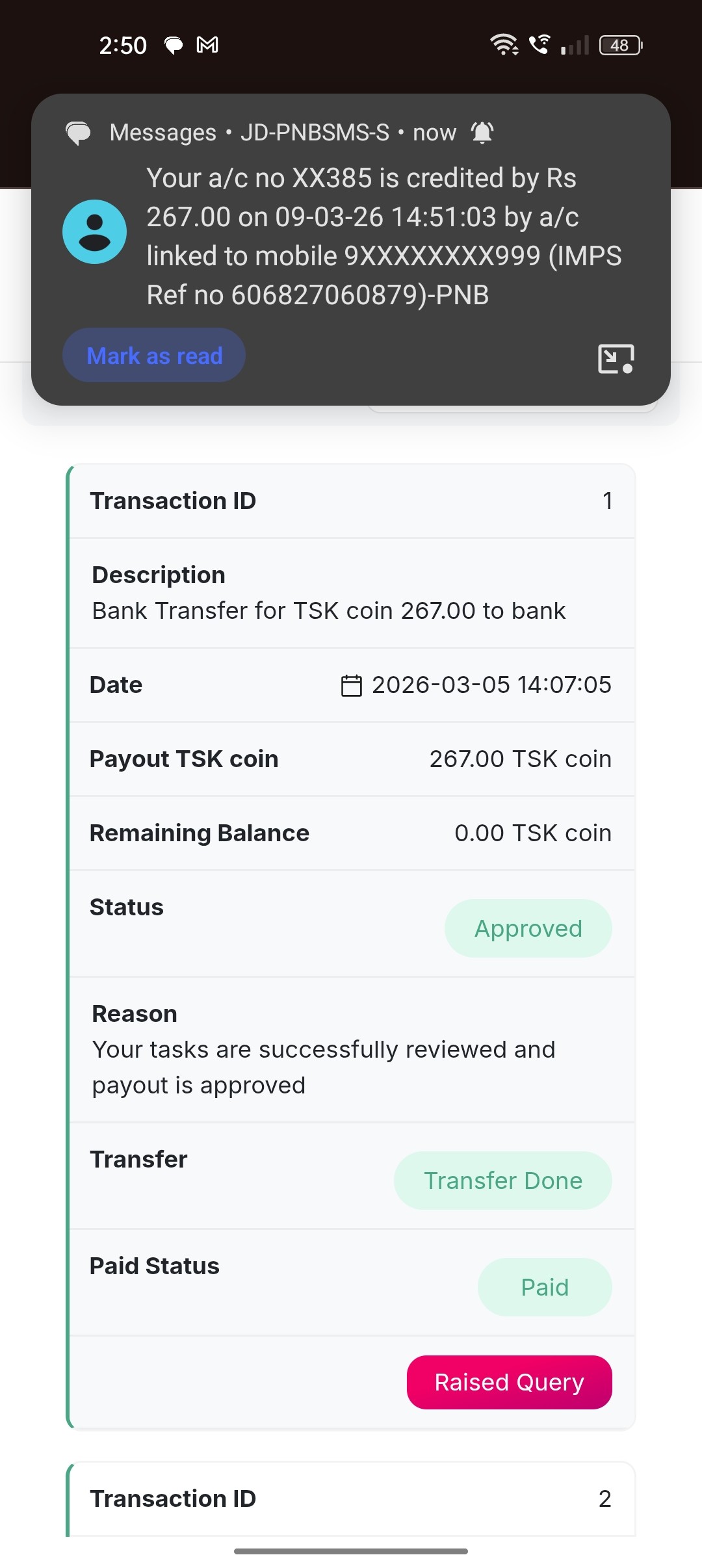Tap the sender avatar in notification
This screenshot has width=702, height=1568.
pyautogui.click(x=94, y=232)
